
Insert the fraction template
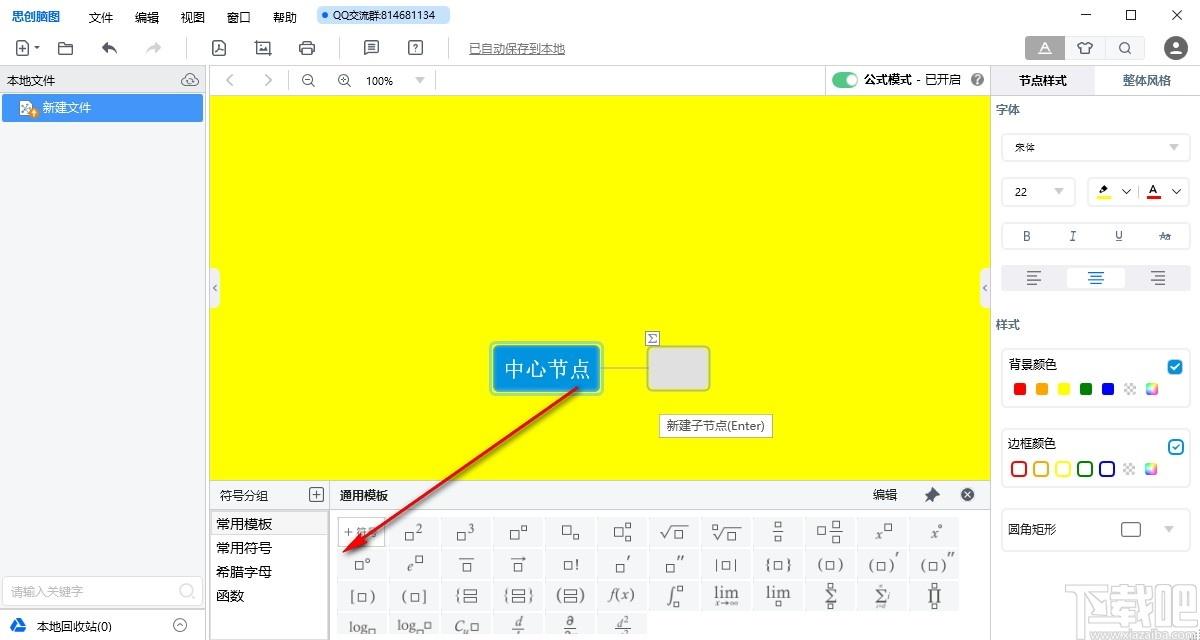click(x=778, y=533)
